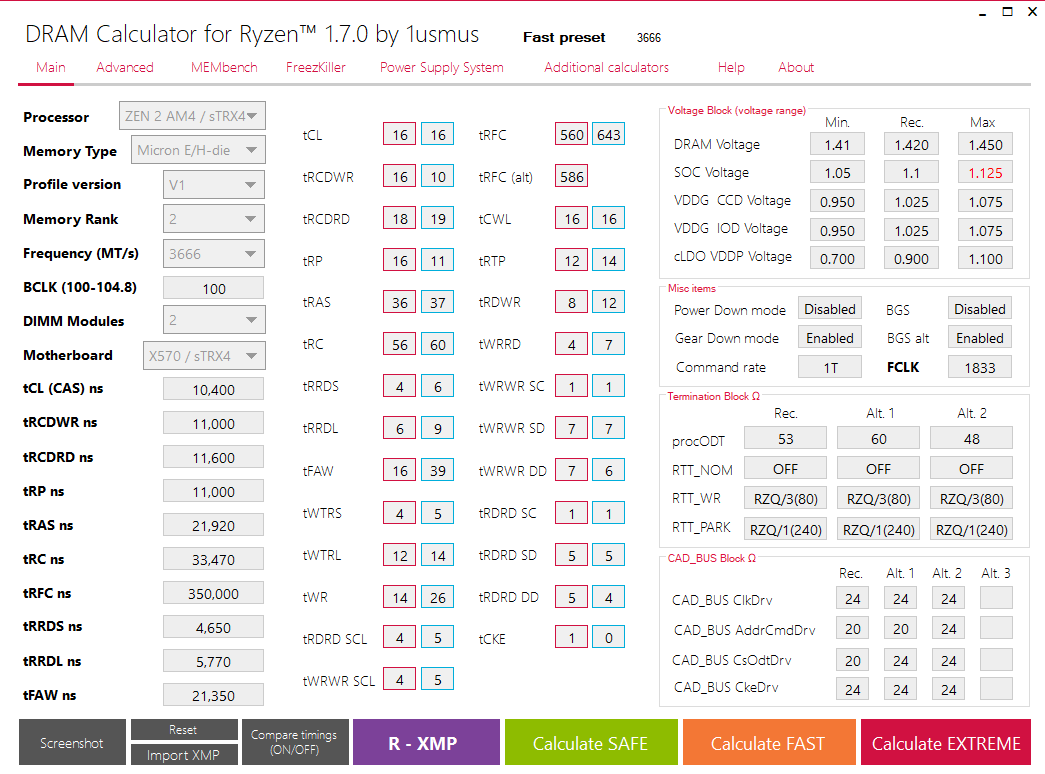Open the Profile version dropdown

pyautogui.click(x=214, y=185)
